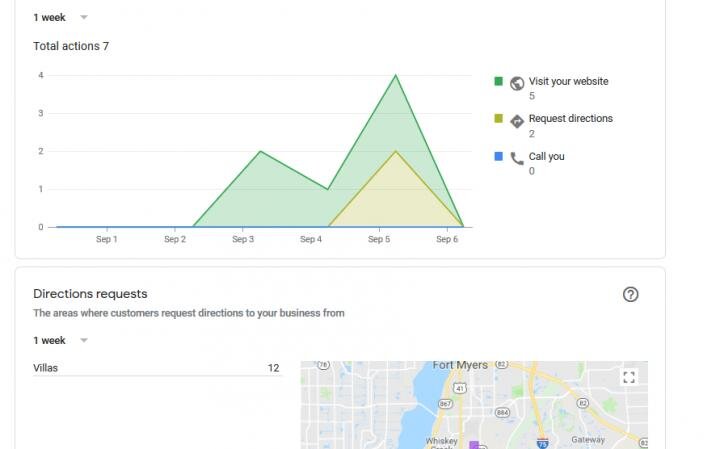Click the green chart peak on Sep 5
Screen dimensions: 720x449
pyautogui.click(x=396, y=76)
